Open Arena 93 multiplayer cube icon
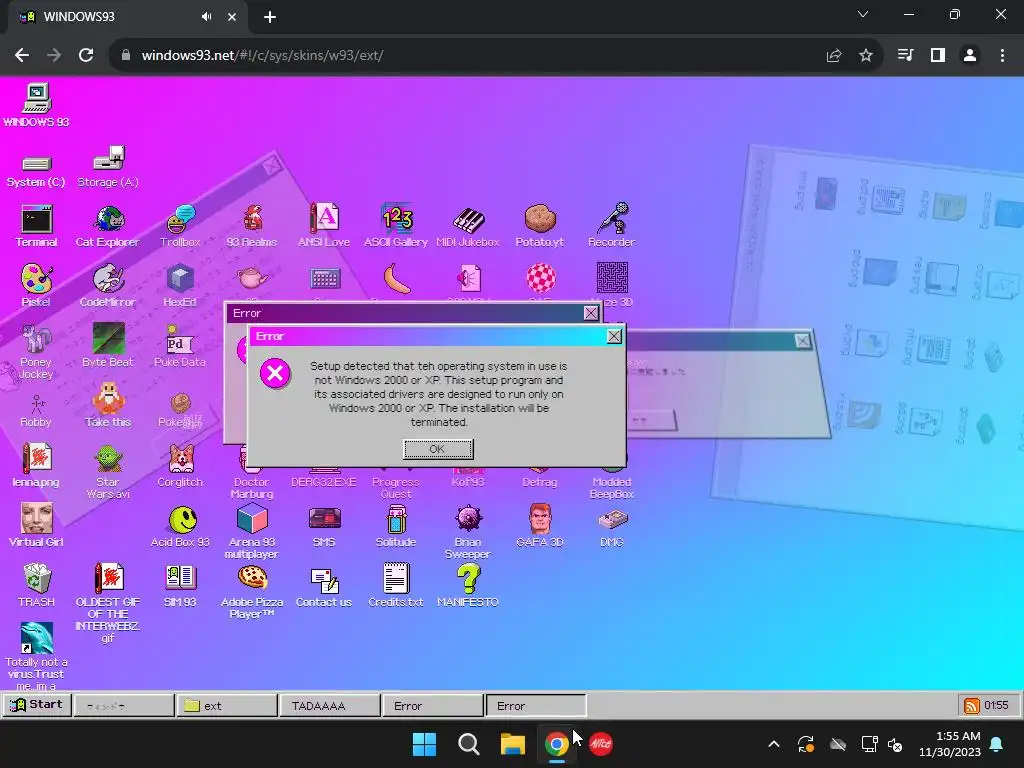Viewport: 1024px width, 768px height. click(x=252, y=519)
